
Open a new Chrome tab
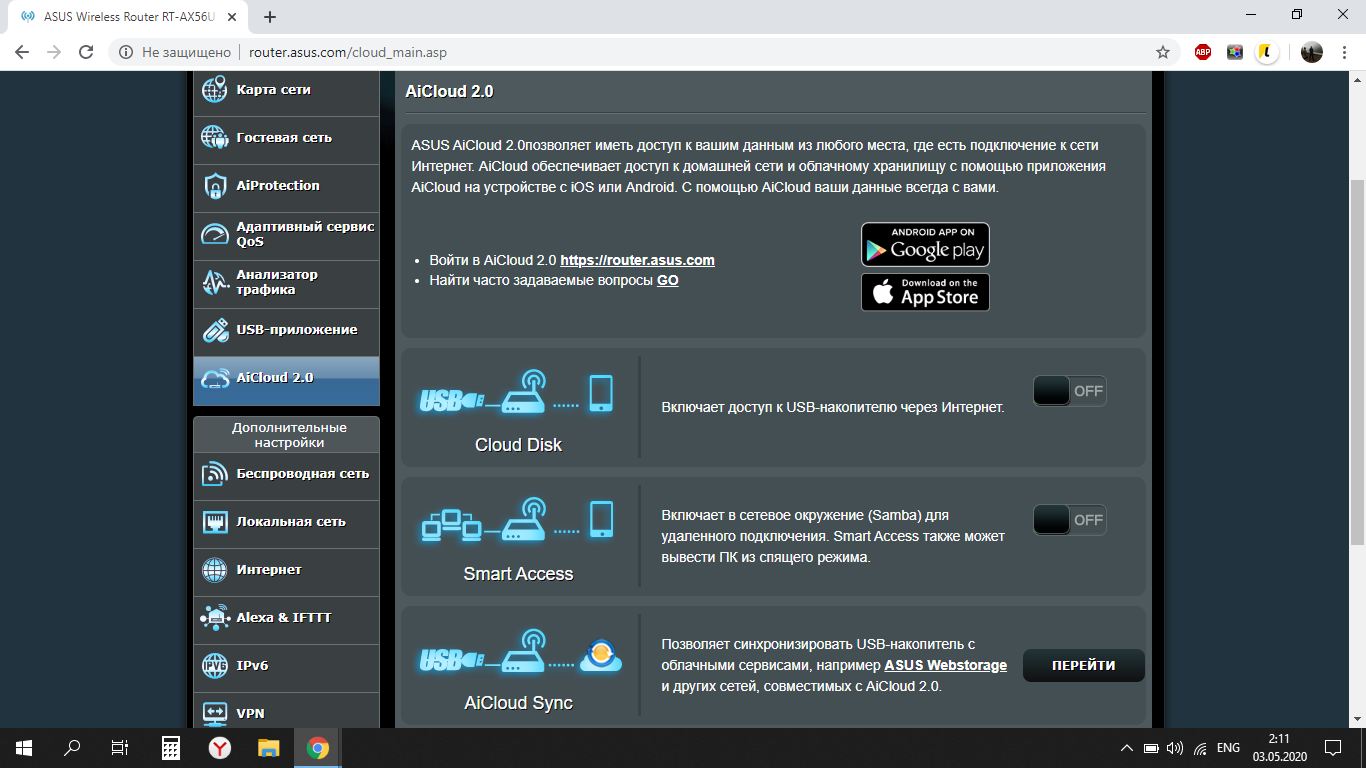(270, 17)
